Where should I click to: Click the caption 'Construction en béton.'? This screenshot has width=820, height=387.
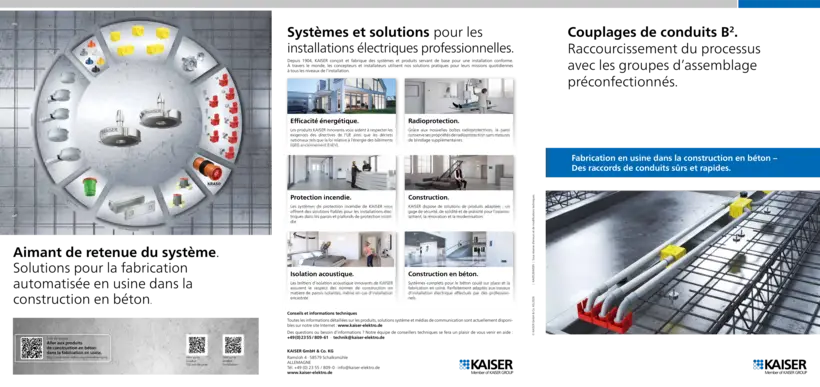[x=443, y=274]
